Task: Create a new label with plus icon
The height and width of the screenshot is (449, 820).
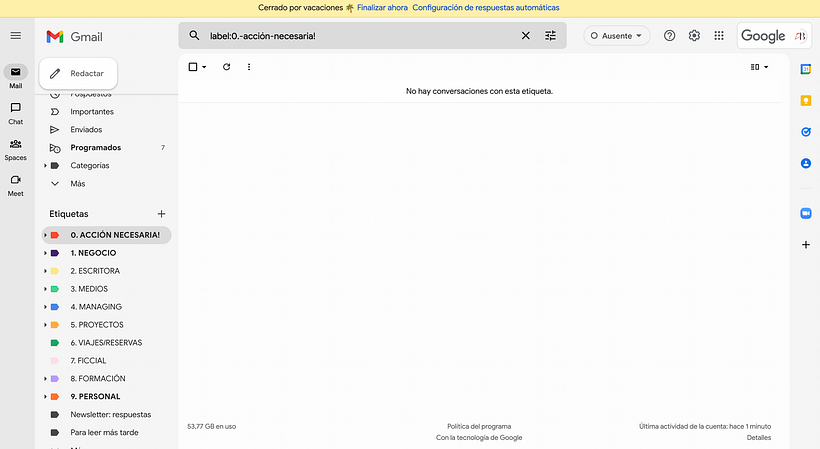Action: (162, 214)
